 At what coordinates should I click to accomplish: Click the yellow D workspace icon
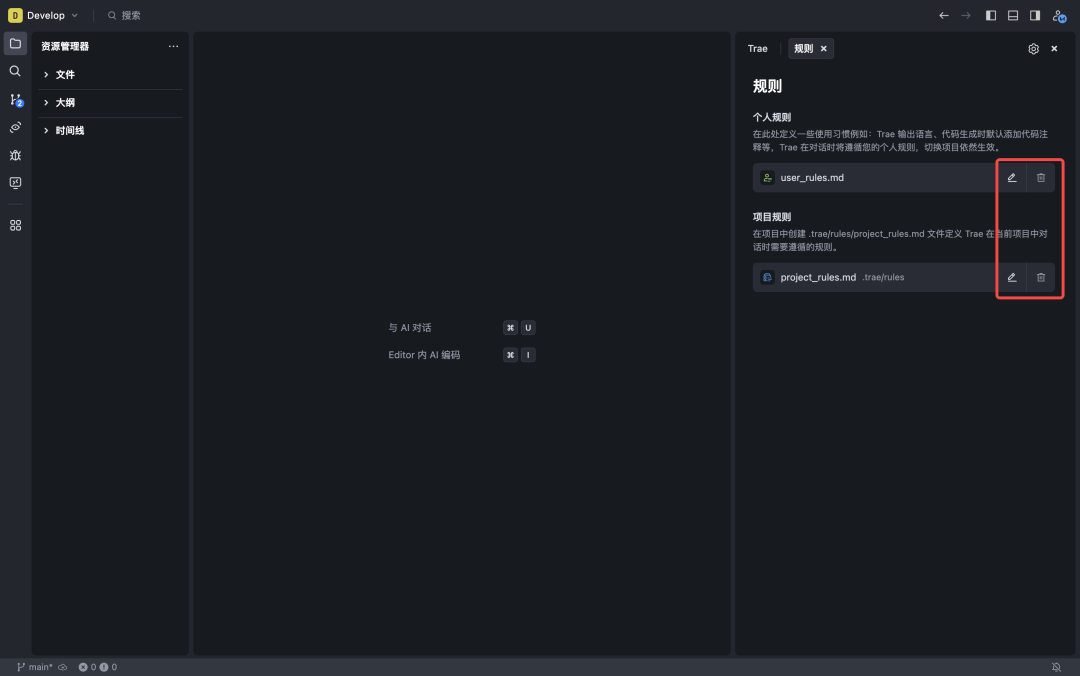point(15,15)
